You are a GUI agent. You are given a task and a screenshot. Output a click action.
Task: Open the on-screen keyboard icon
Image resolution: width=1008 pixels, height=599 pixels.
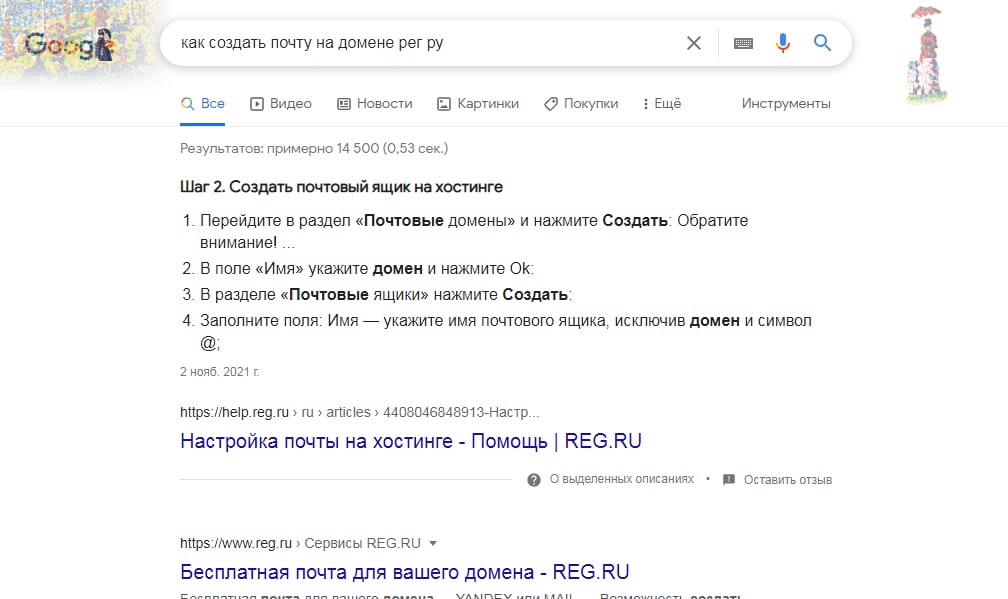point(743,43)
